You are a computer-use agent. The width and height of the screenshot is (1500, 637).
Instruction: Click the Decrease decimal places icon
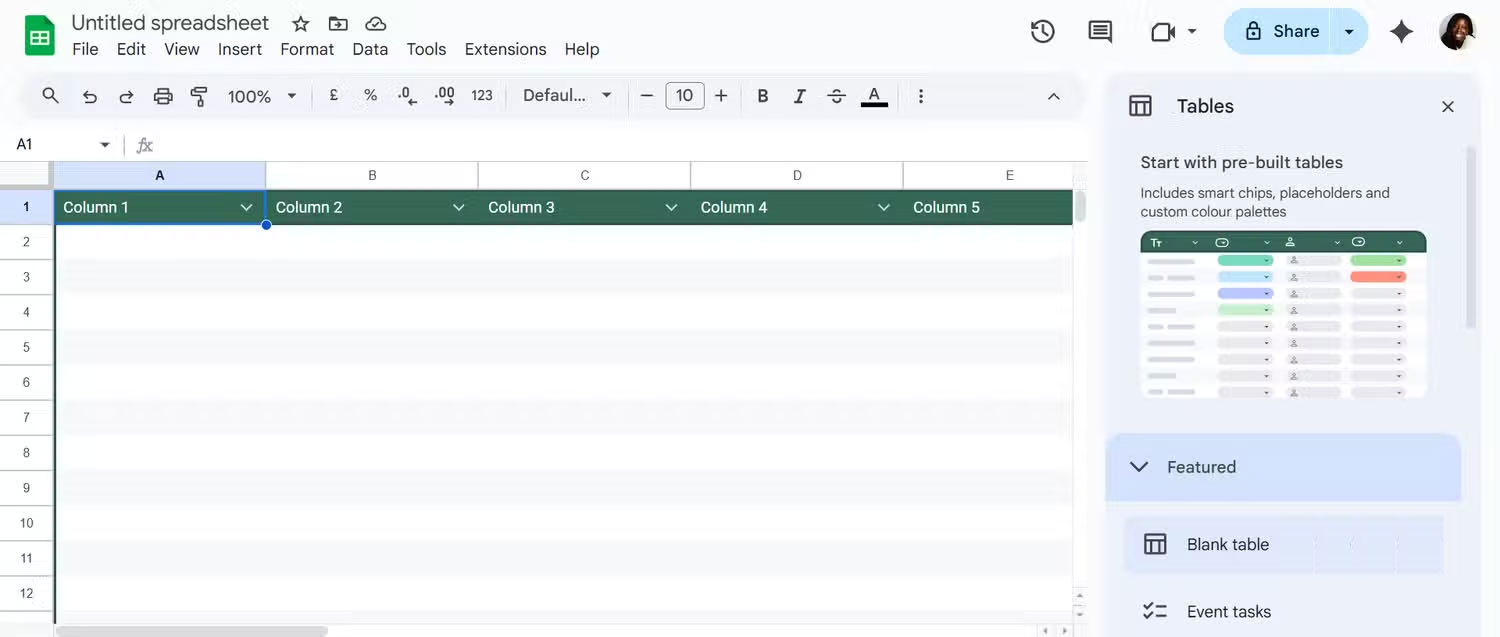[406, 96]
